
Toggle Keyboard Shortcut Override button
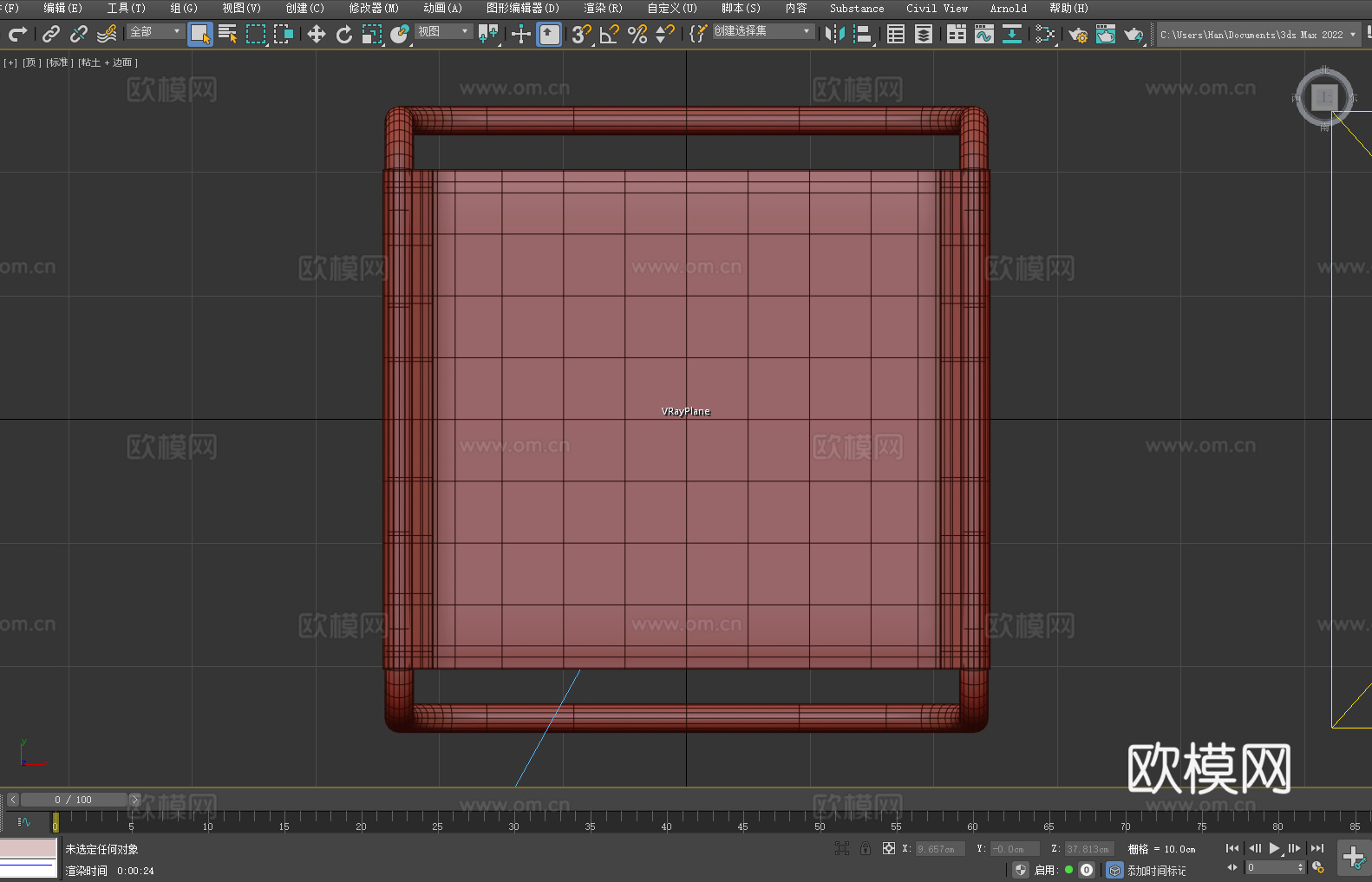coord(549,34)
